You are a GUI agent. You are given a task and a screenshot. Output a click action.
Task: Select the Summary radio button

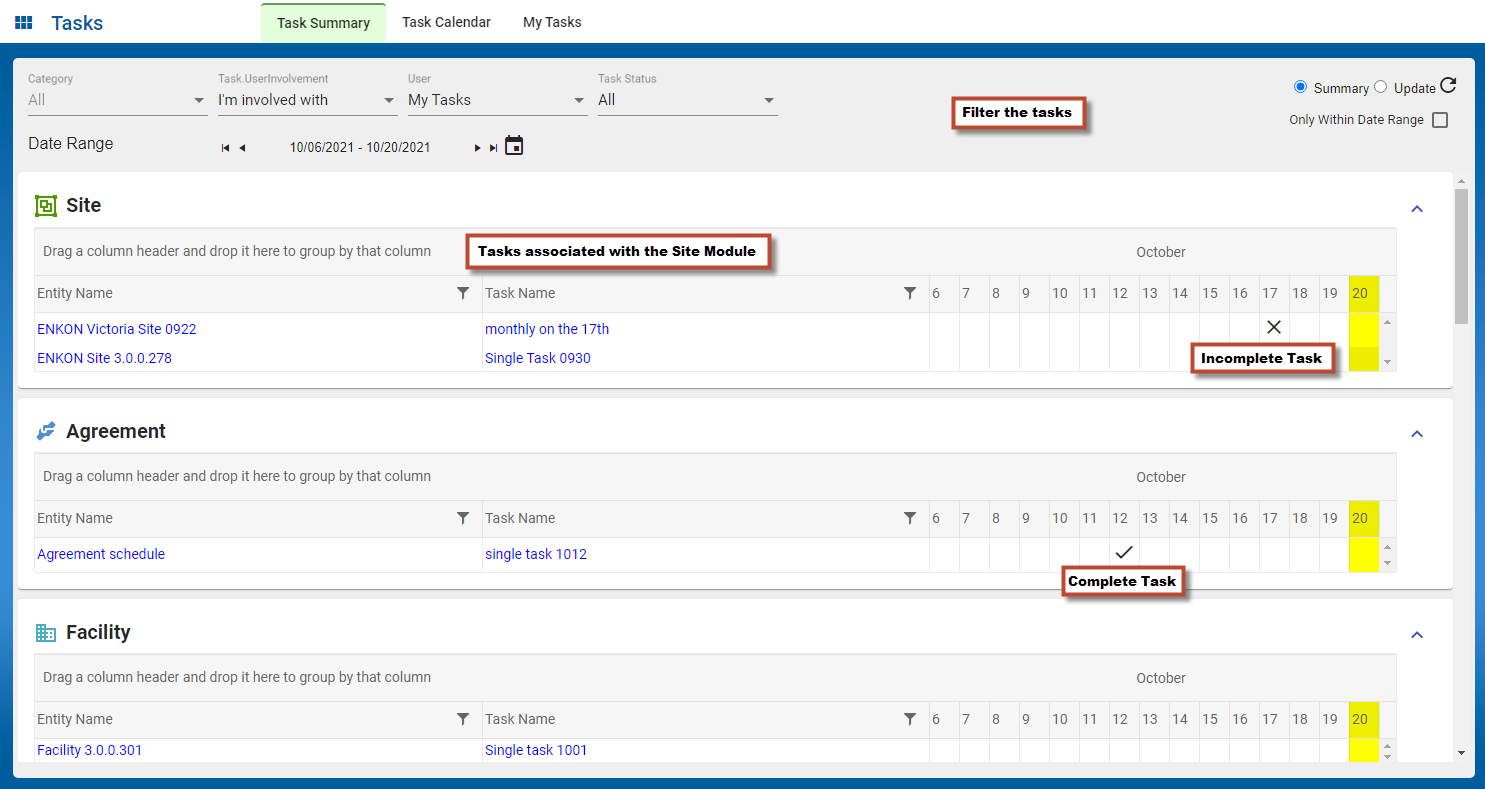[1300, 87]
